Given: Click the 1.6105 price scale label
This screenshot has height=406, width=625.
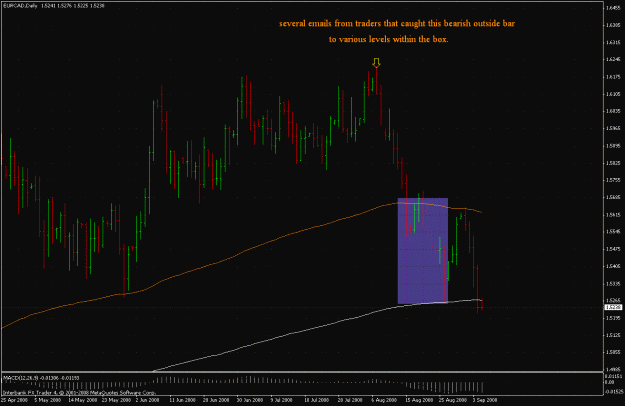Looking at the screenshot, I should coord(613,94).
